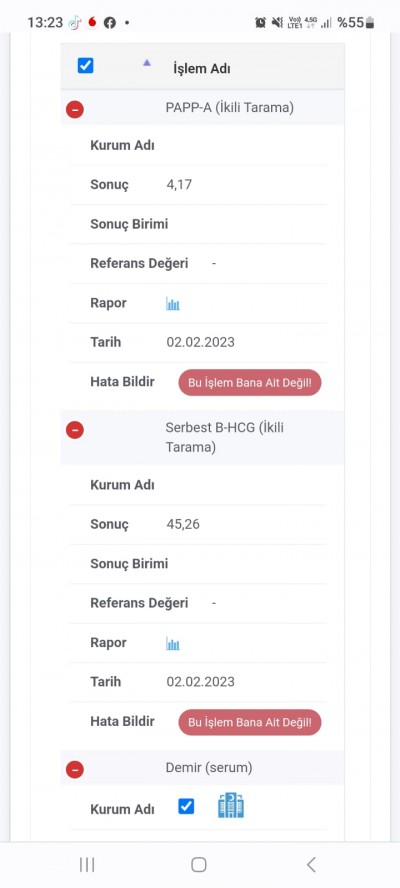Tap hospital building icon under Demir
Viewport: 400px width, 888px height.
point(231,805)
